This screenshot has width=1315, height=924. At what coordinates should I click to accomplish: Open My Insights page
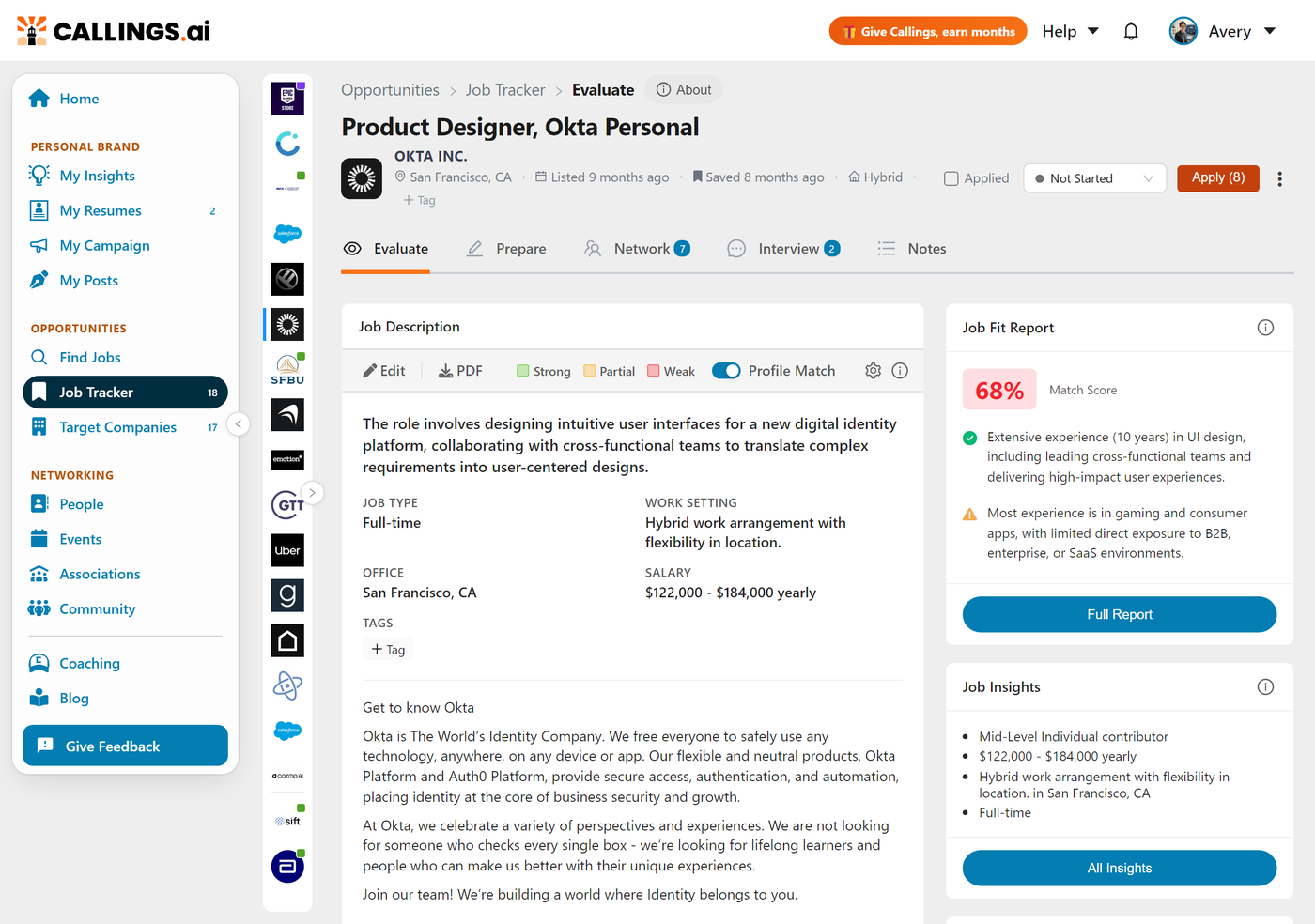[97, 176]
